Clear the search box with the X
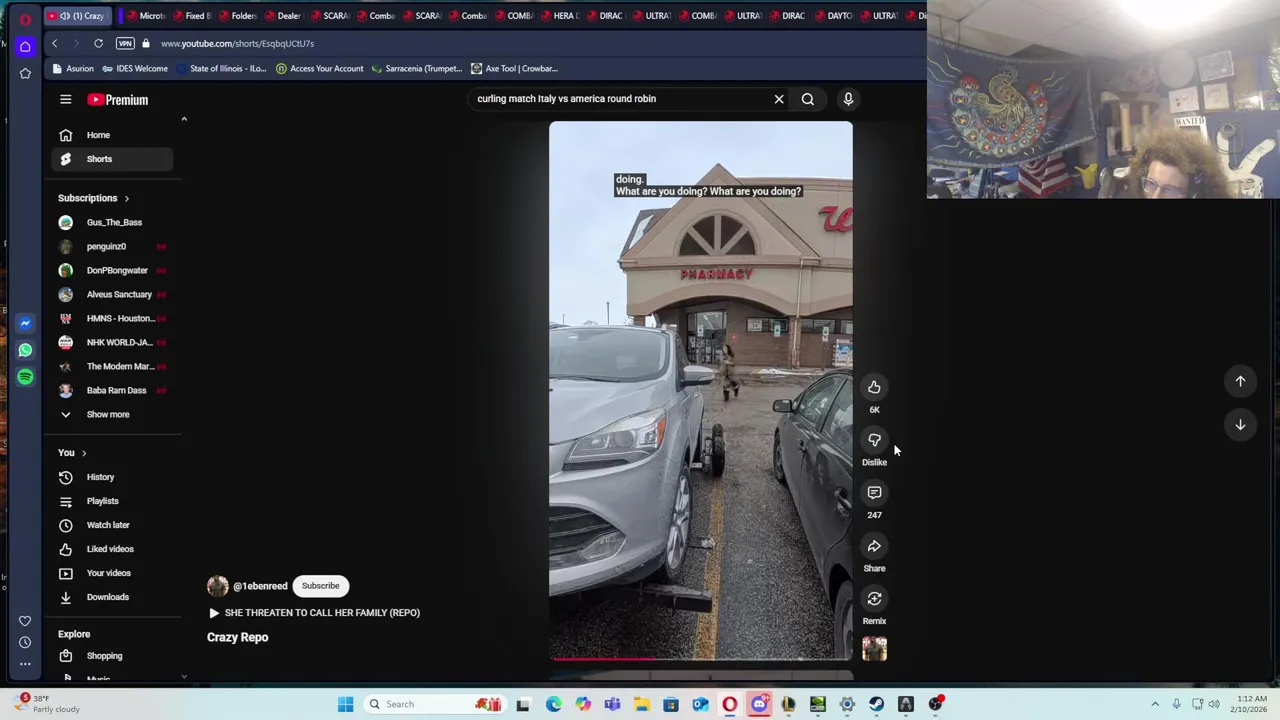Viewport: 1280px width, 720px height. point(779,99)
